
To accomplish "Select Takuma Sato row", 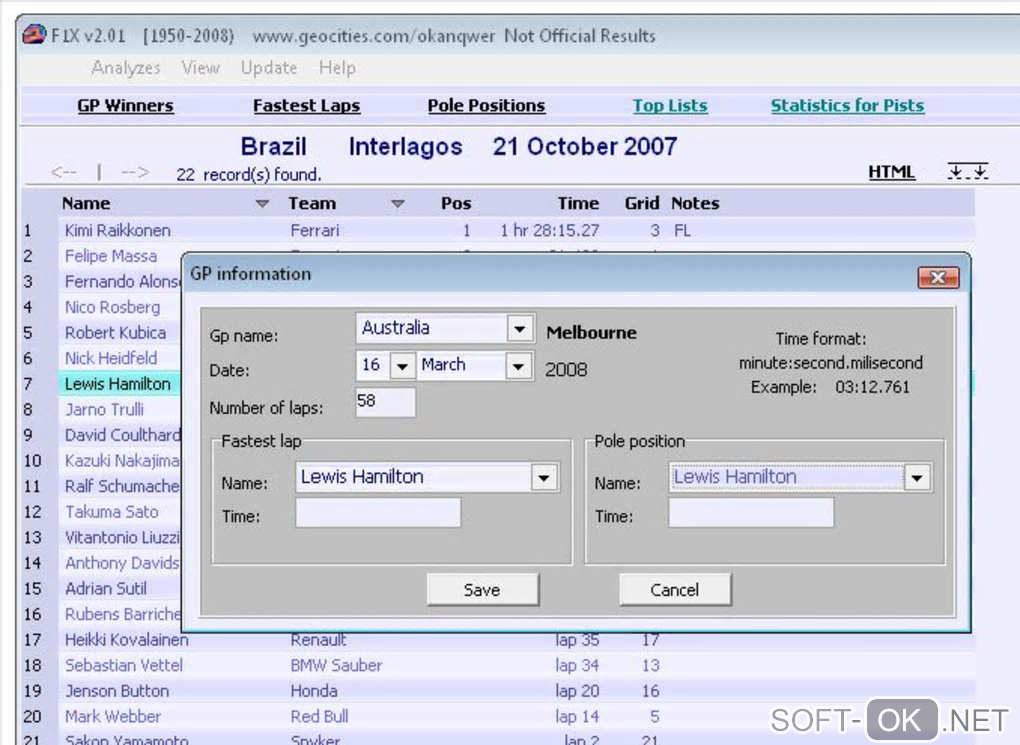I will (x=111, y=511).
